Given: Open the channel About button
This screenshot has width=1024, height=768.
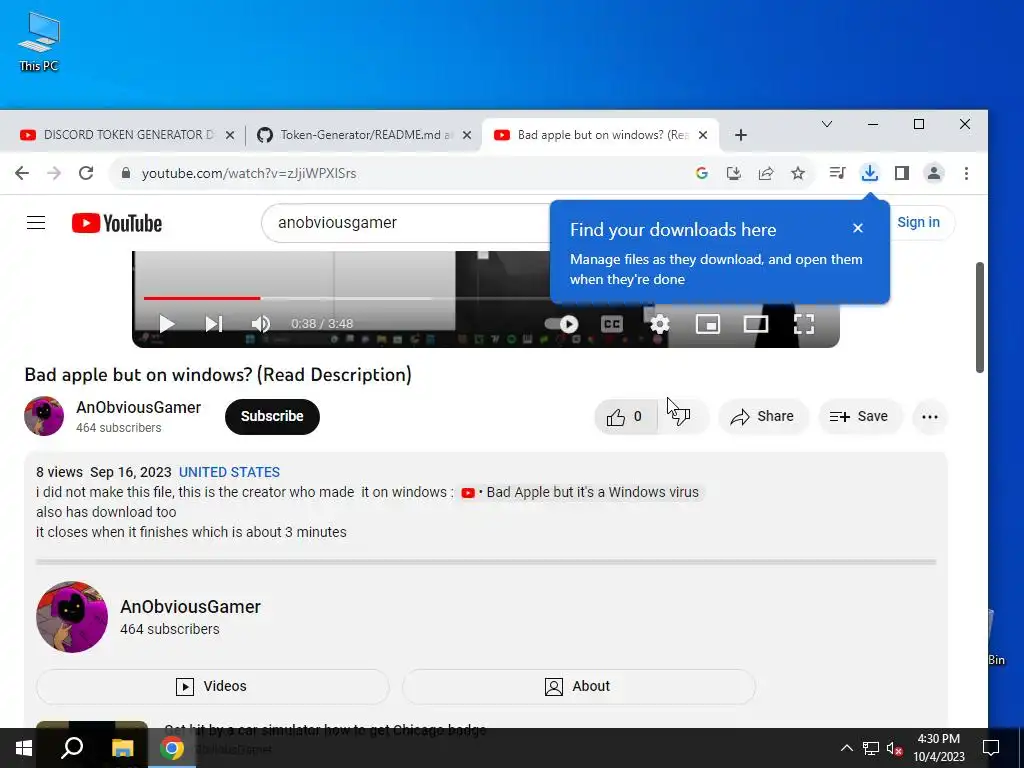Looking at the screenshot, I should coord(579,686).
